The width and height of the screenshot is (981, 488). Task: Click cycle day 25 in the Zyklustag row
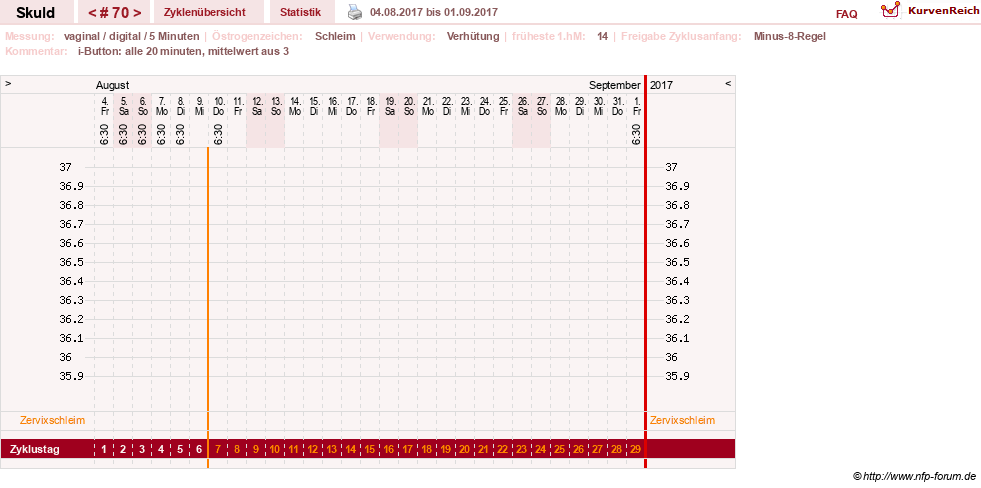point(560,449)
